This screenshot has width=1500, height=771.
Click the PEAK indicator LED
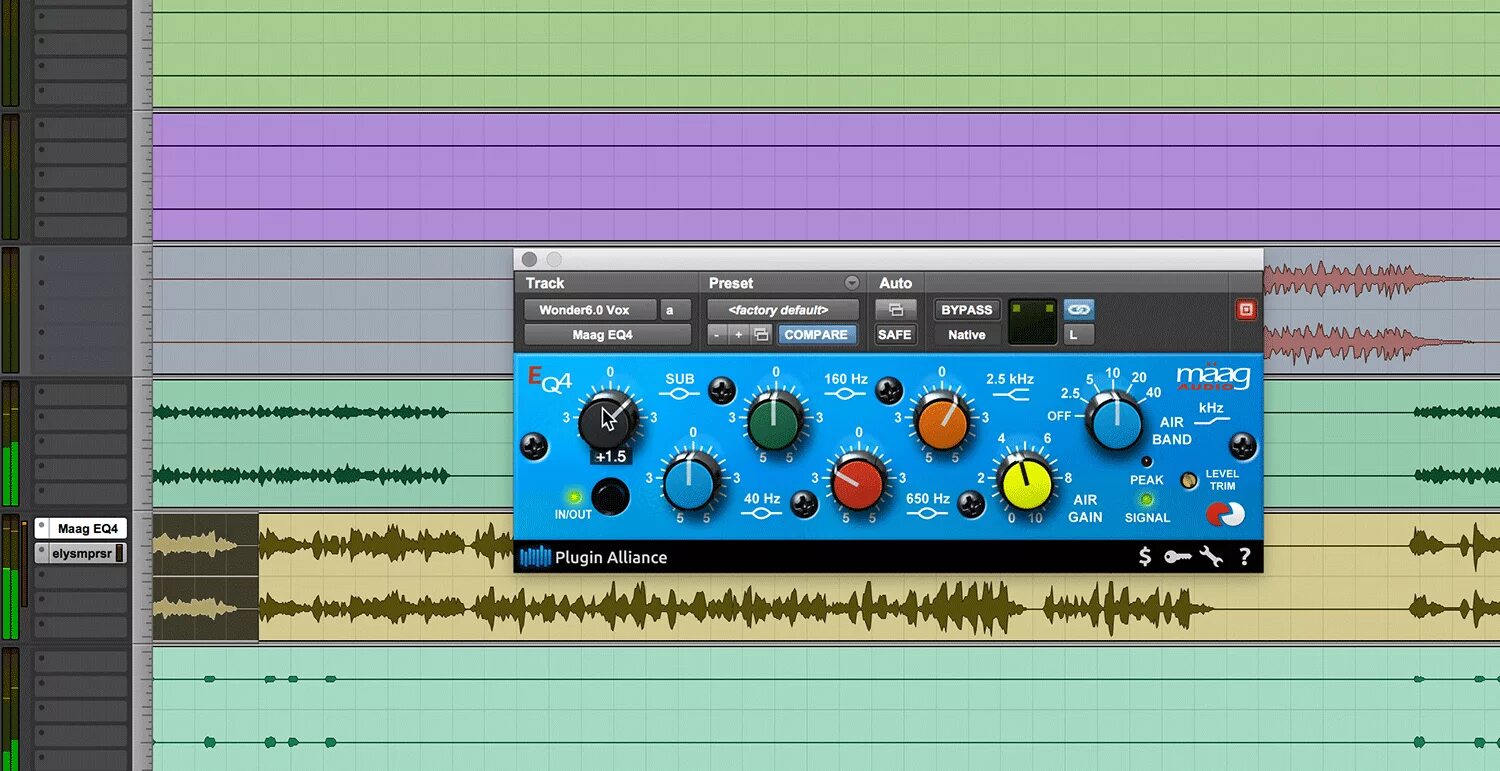pyautogui.click(x=1146, y=462)
